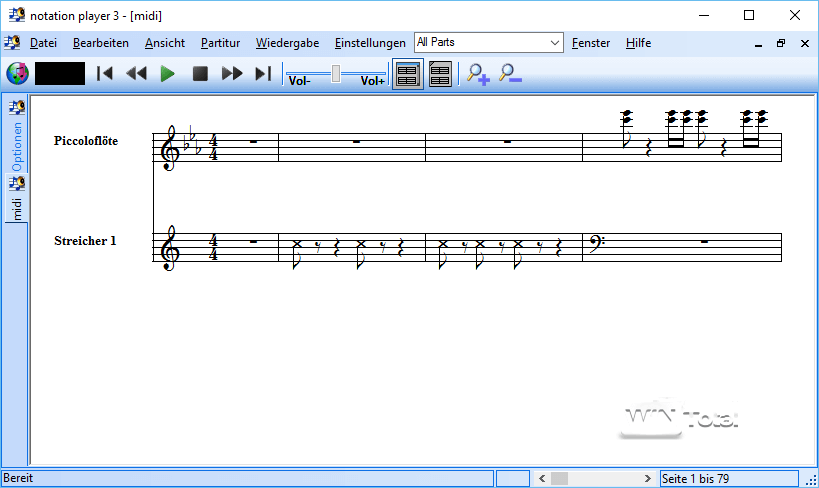Open the Fenster menu
Image resolution: width=819 pixels, height=488 pixels.
tap(591, 43)
